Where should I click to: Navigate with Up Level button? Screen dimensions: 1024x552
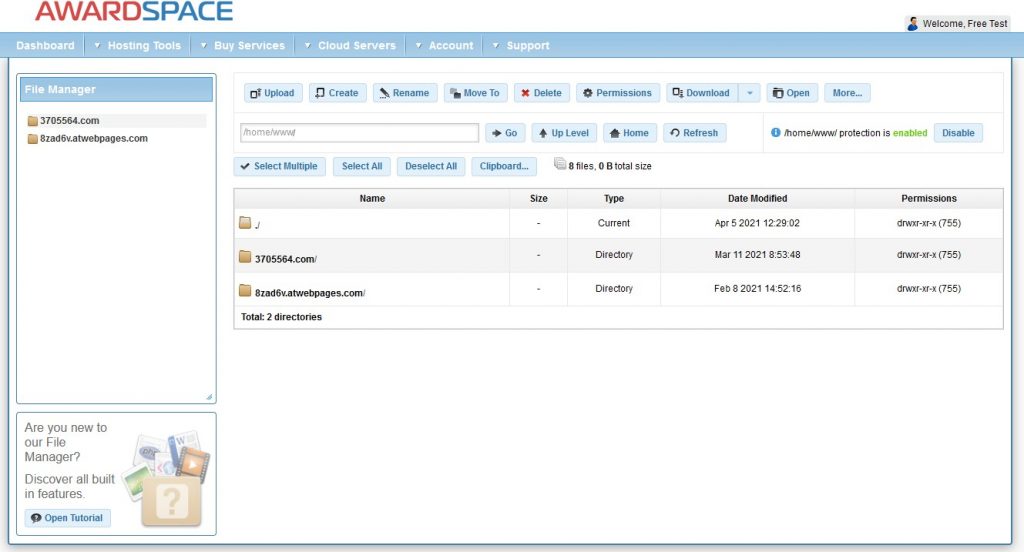tap(564, 133)
